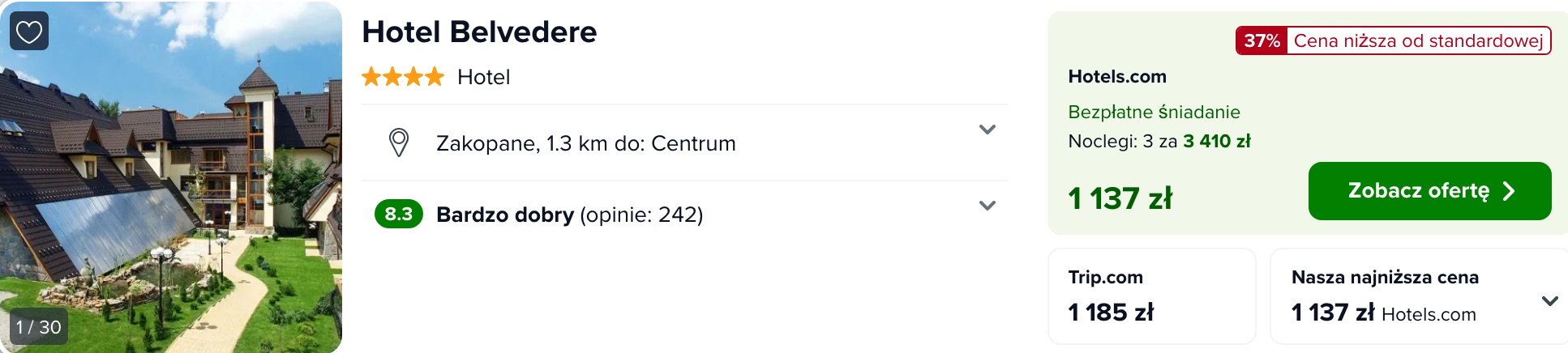Click Zakopane, 1.3 km do: Centrum text
The width and height of the screenshot is (1568, 353).
tap(585, 143)
